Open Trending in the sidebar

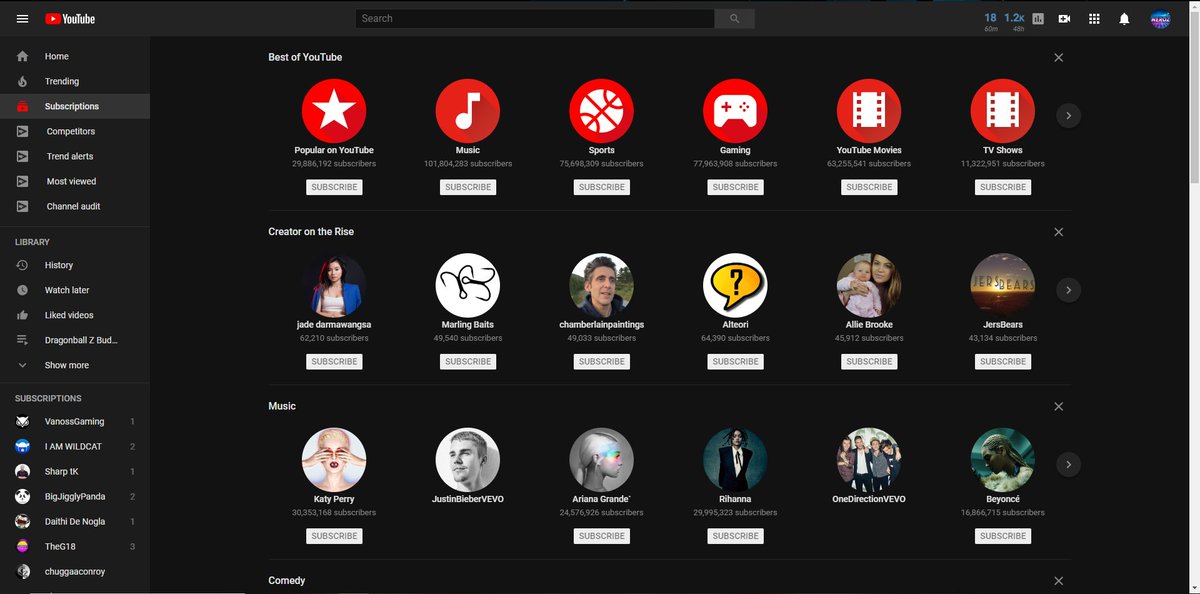click(x=75, y=81)
